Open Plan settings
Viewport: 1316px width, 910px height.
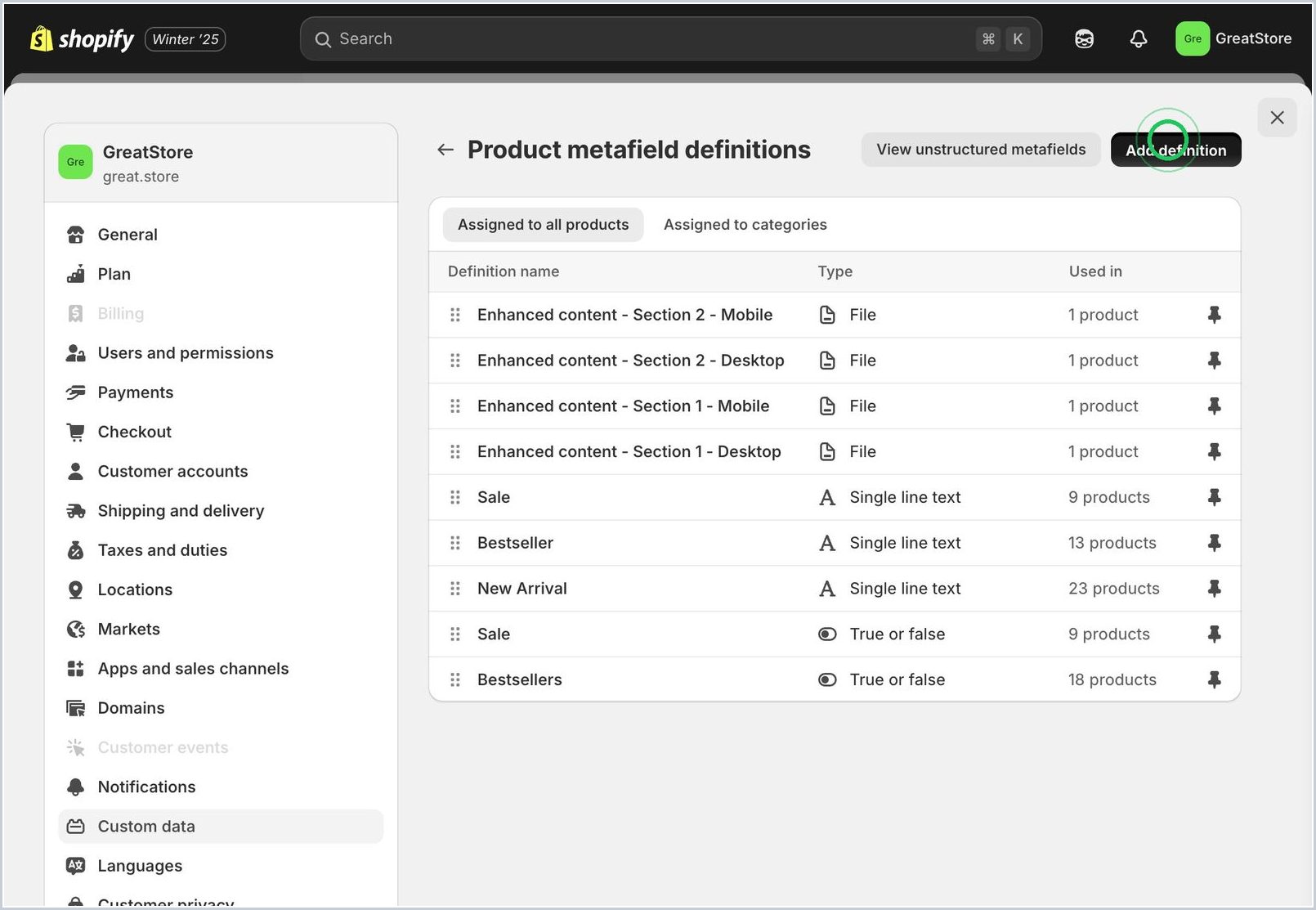click(x=221, y=274)
